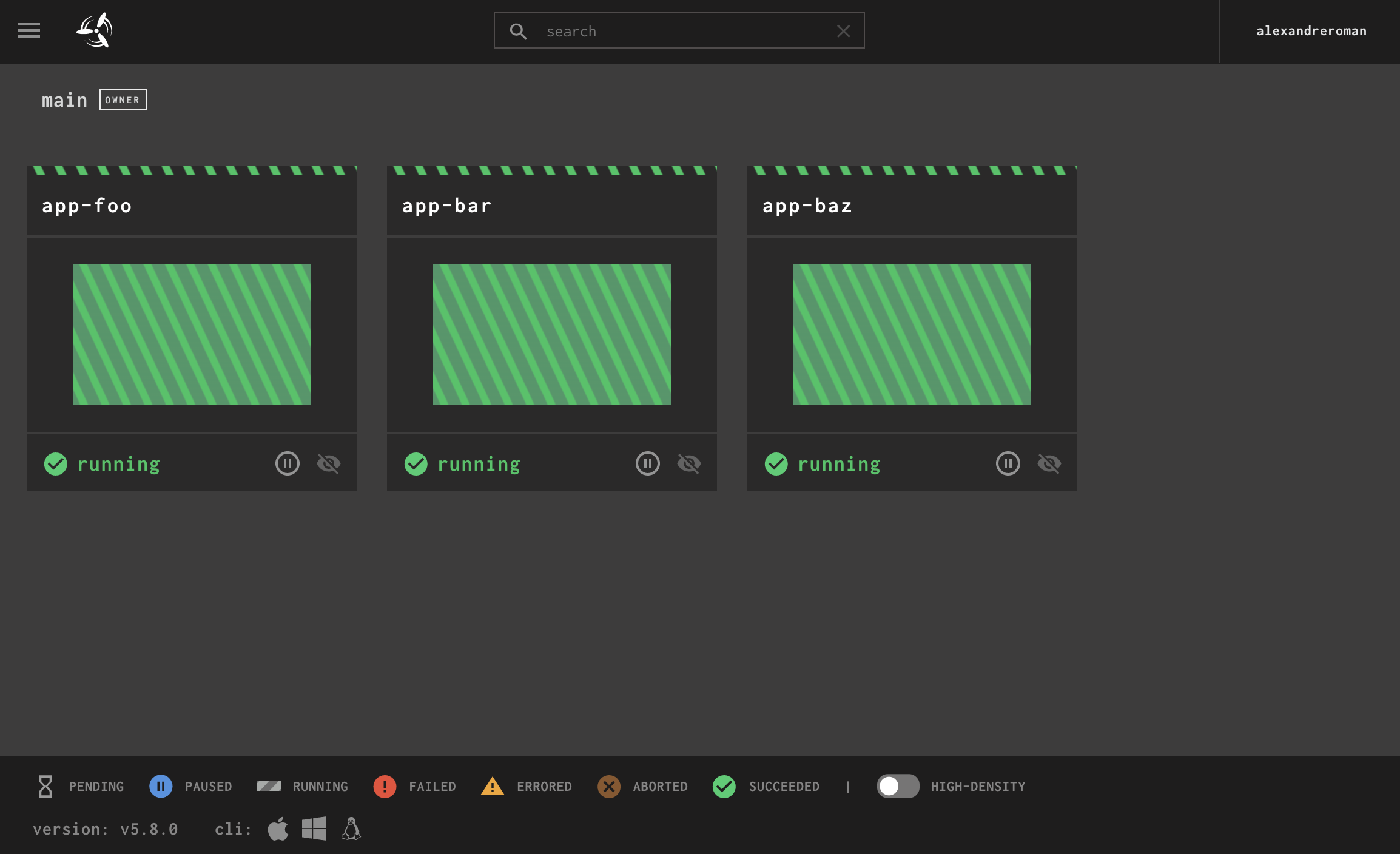Click the app-foo striped job preview
Viewport: 1400px width, 854px height.
192,335
